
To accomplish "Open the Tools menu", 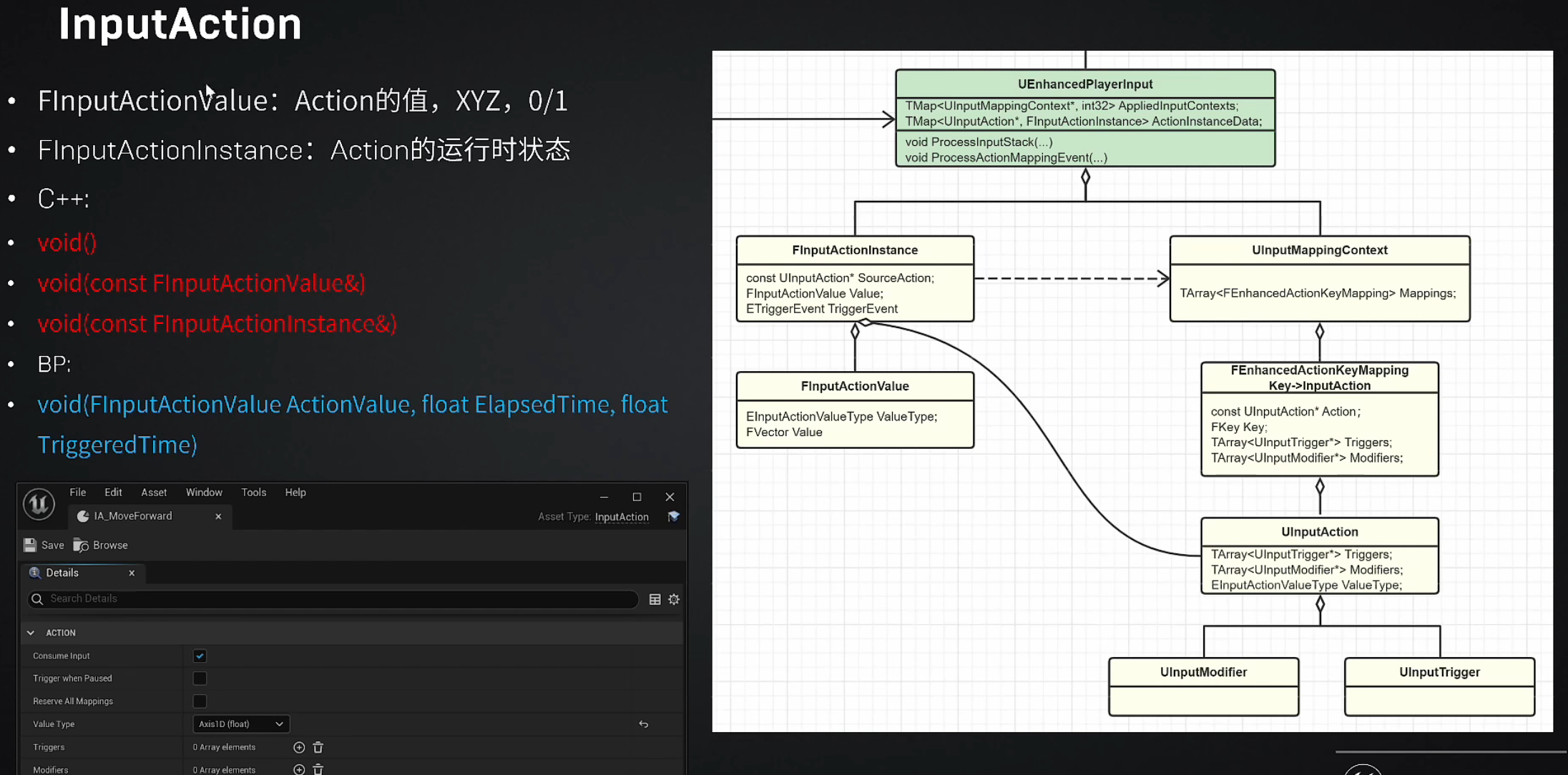I will pos(254,493).
